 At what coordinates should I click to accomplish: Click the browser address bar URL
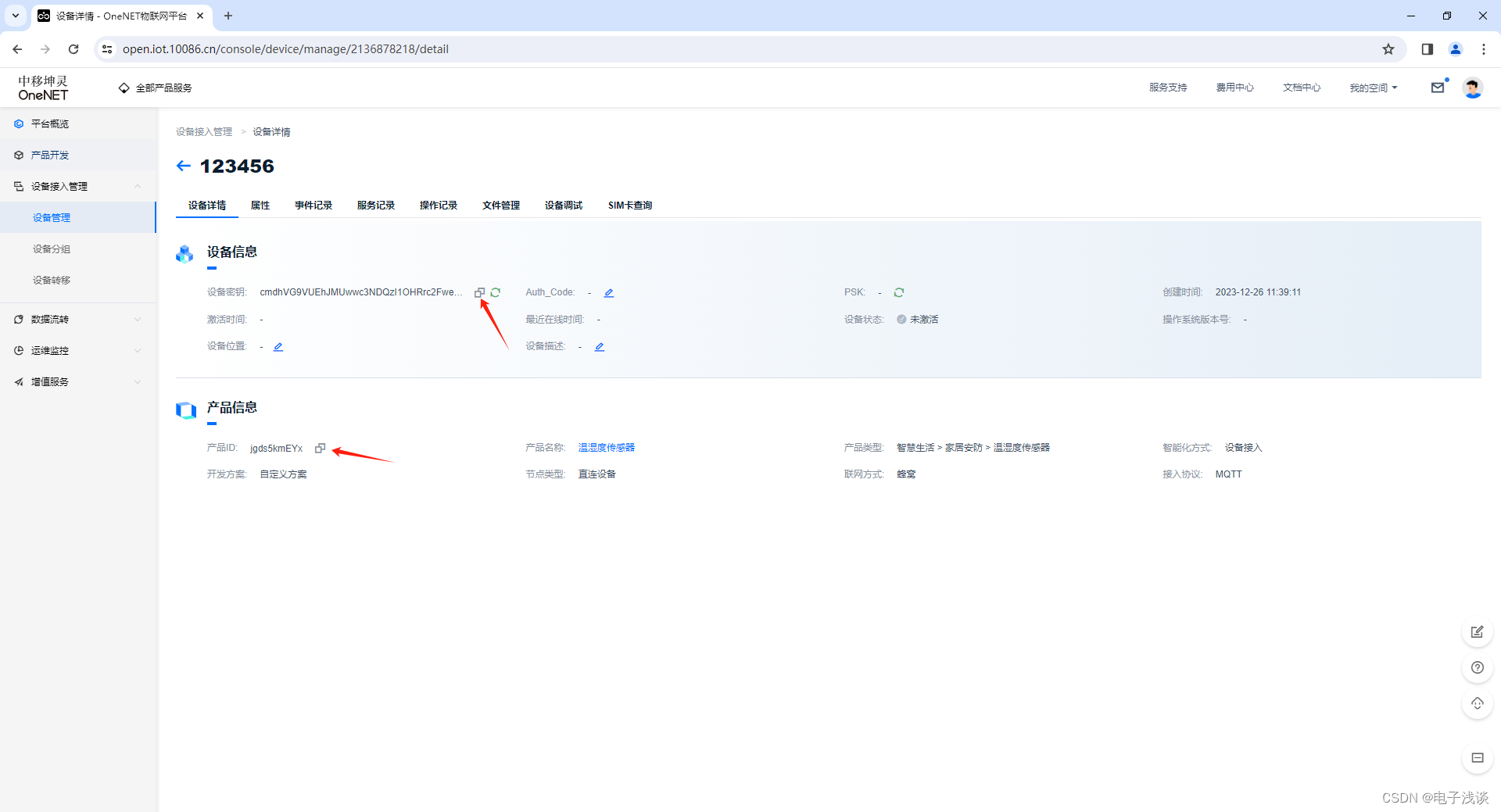pos(285,49)
